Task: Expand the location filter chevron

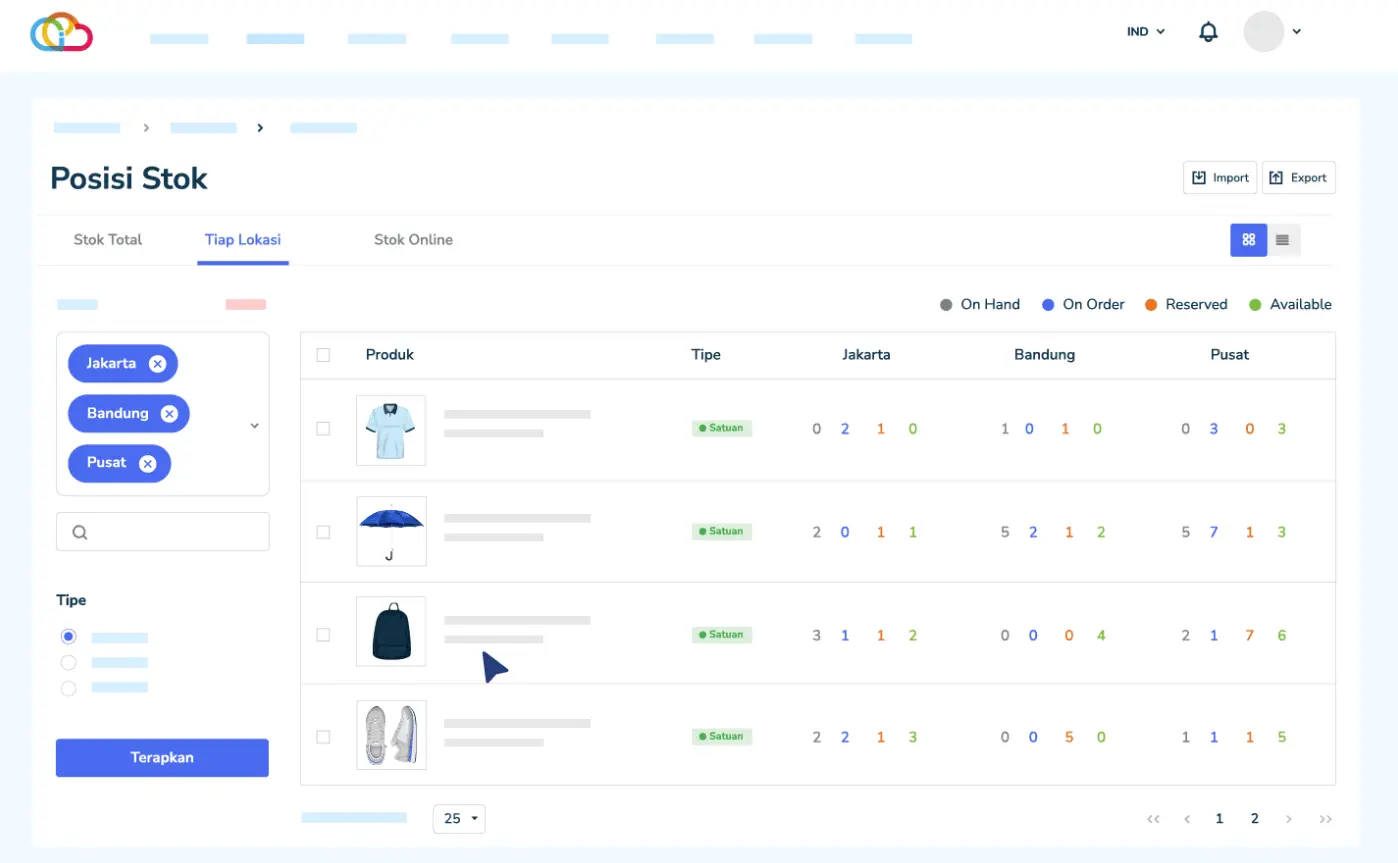Action: click(x=254, y=424)
